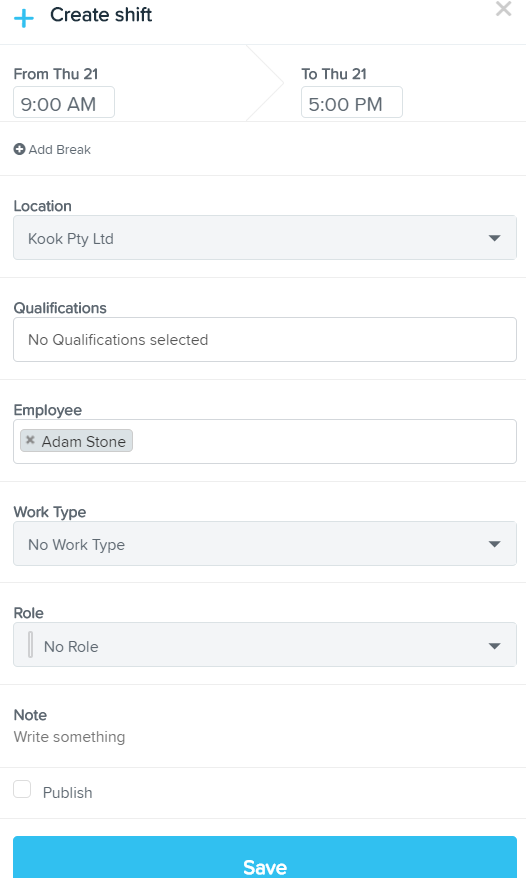Click the Role dropdown arrow
526x878 pixels.
pyautogui.click(x=494, y=646)
